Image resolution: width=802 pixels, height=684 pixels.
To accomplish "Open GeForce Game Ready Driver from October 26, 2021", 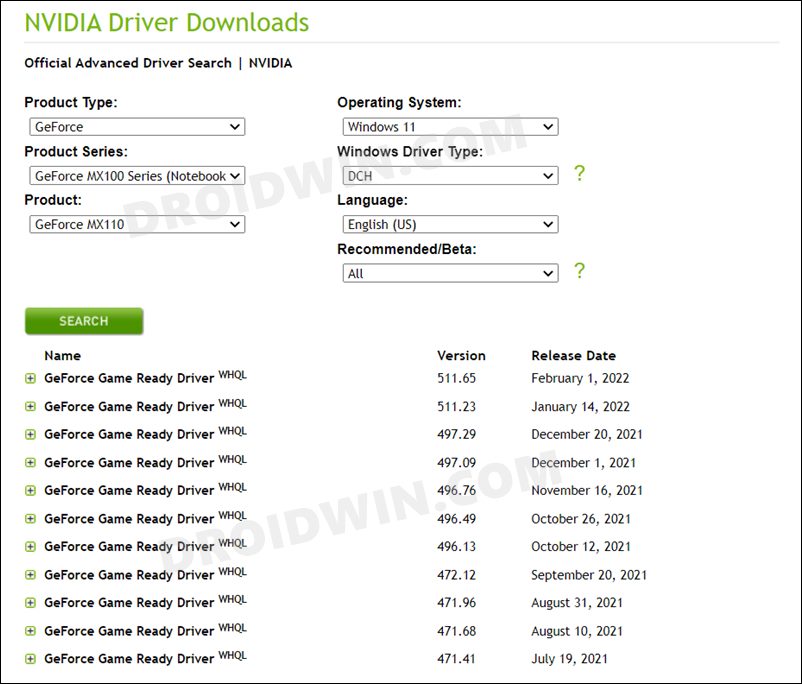I will pyautogui.click(x=129, y=519).
